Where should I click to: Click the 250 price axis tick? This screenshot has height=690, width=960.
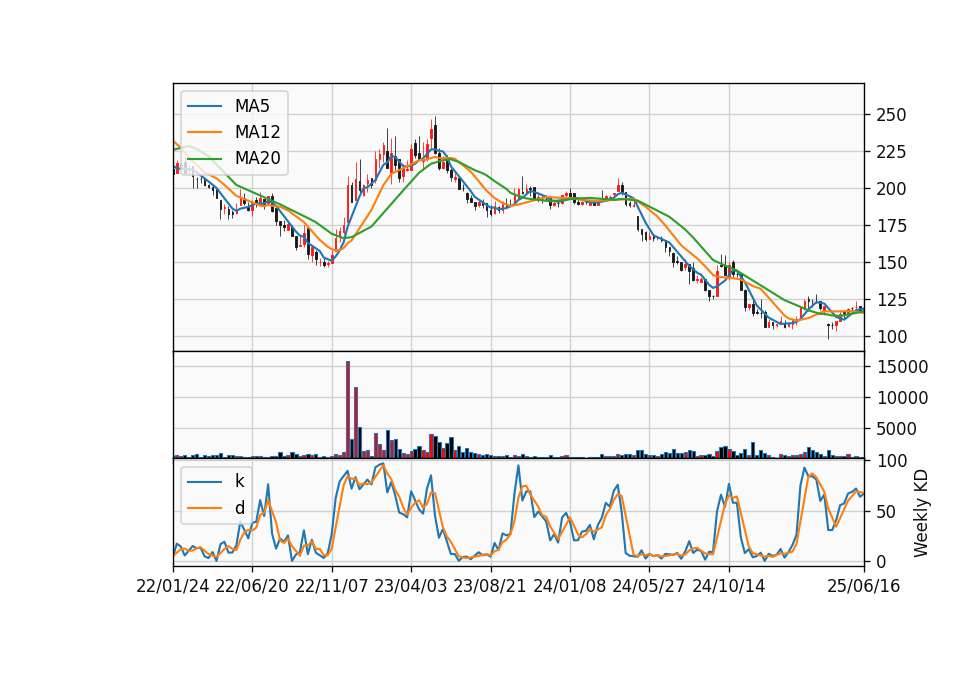click(x=891, y=115)
